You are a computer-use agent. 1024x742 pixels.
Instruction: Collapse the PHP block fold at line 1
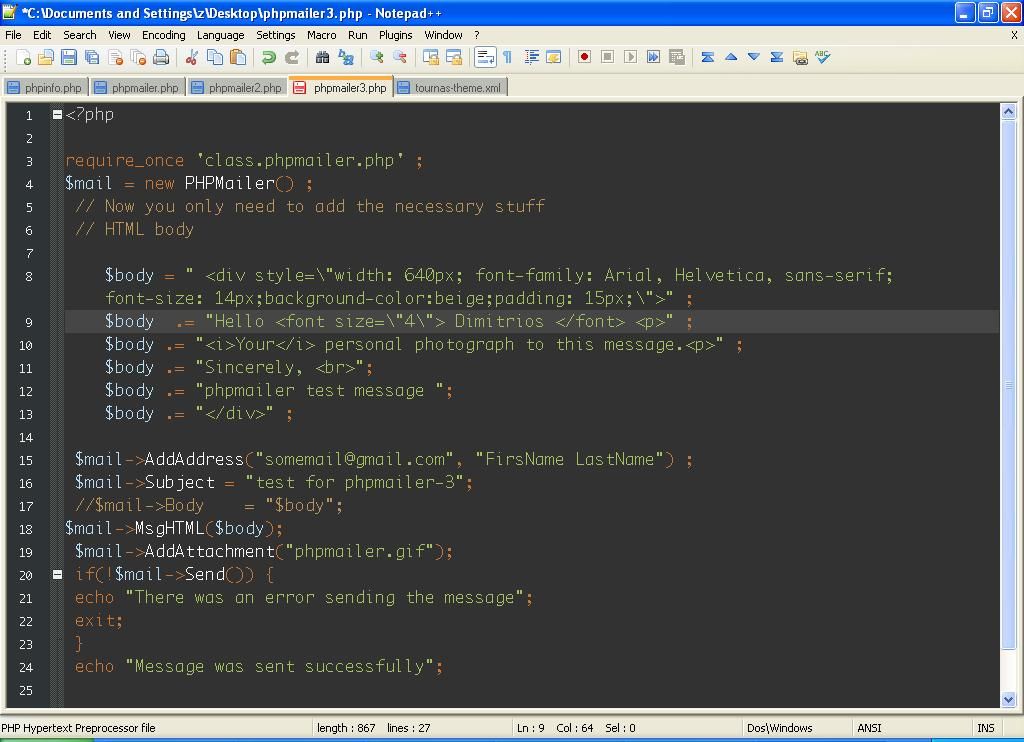pos(57,114)
